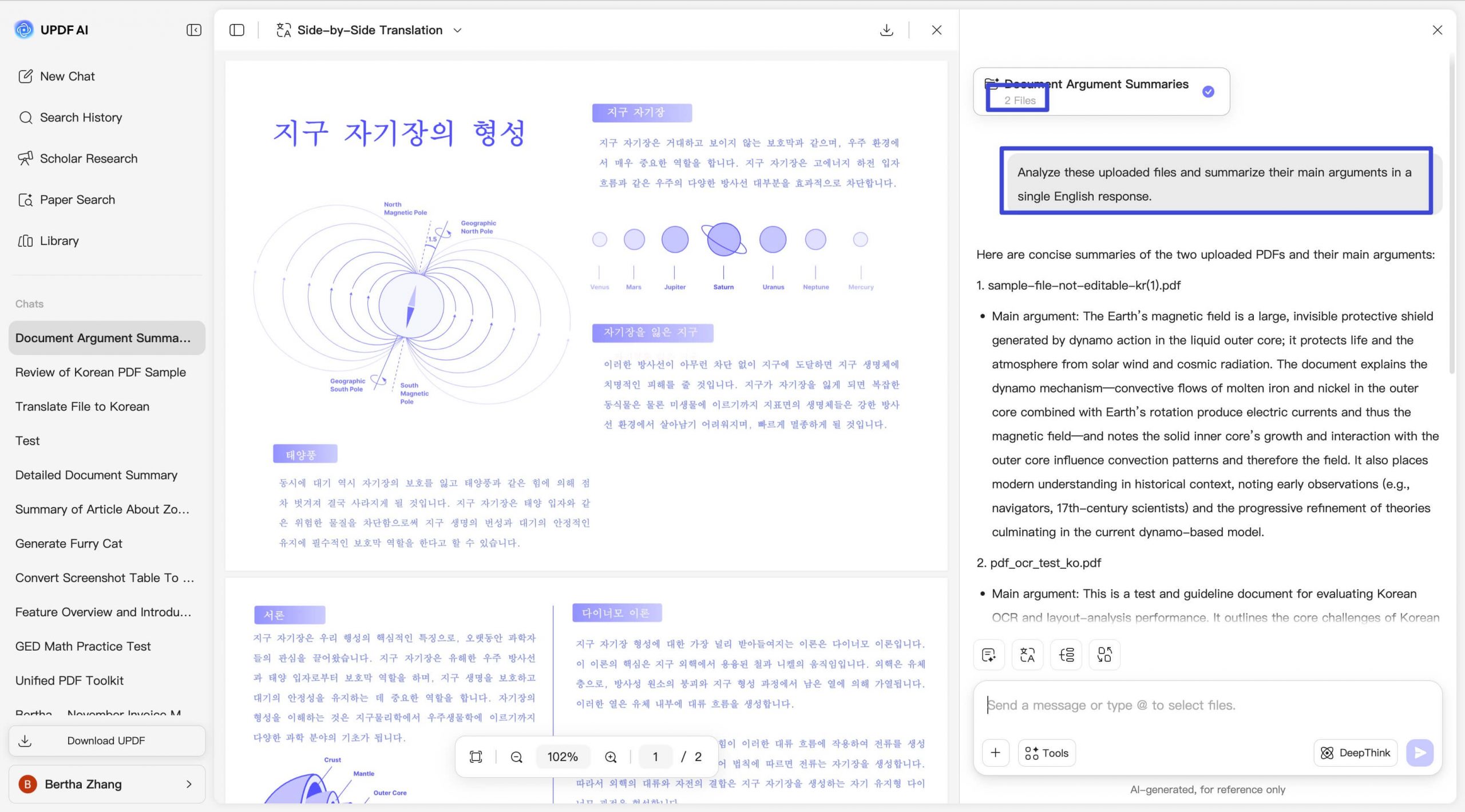Open the Tools menu button
This screenshot has height=812, width=1465.
pyautogui.click(x=1047, y=753)
